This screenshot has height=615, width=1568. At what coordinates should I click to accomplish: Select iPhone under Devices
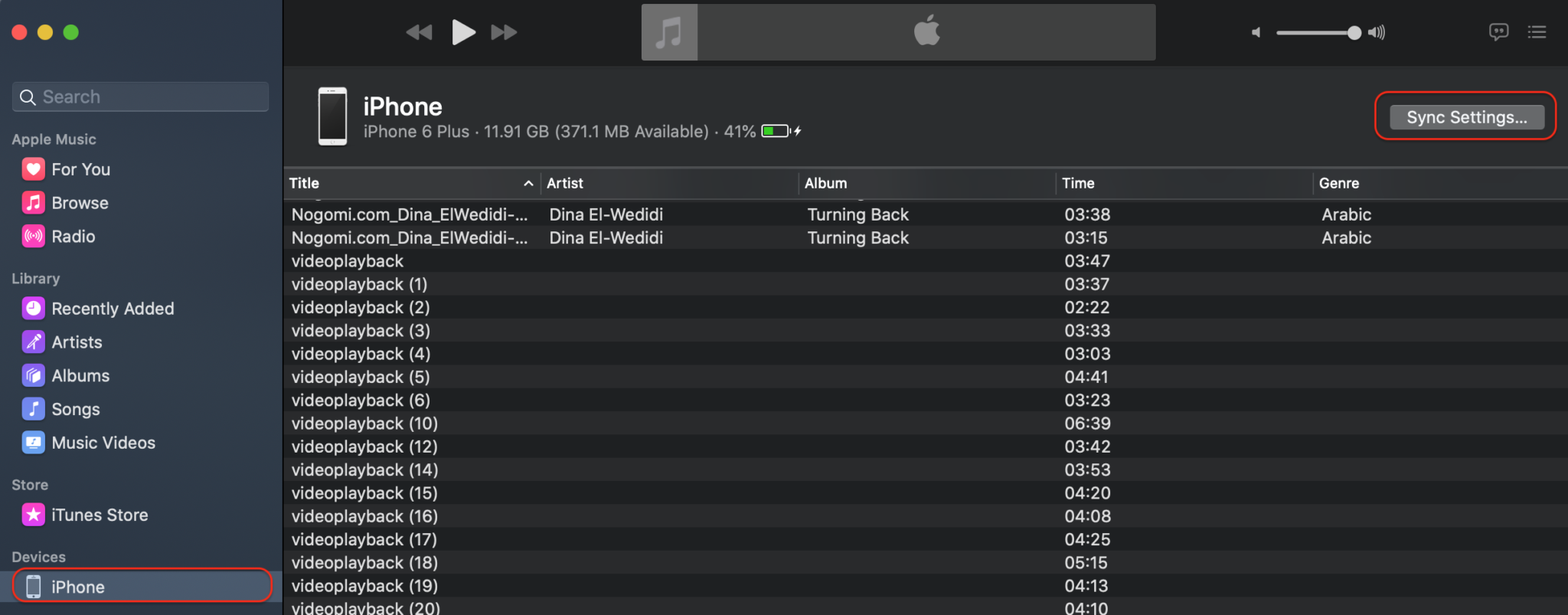pyautogui.click(x=77, y=587)
